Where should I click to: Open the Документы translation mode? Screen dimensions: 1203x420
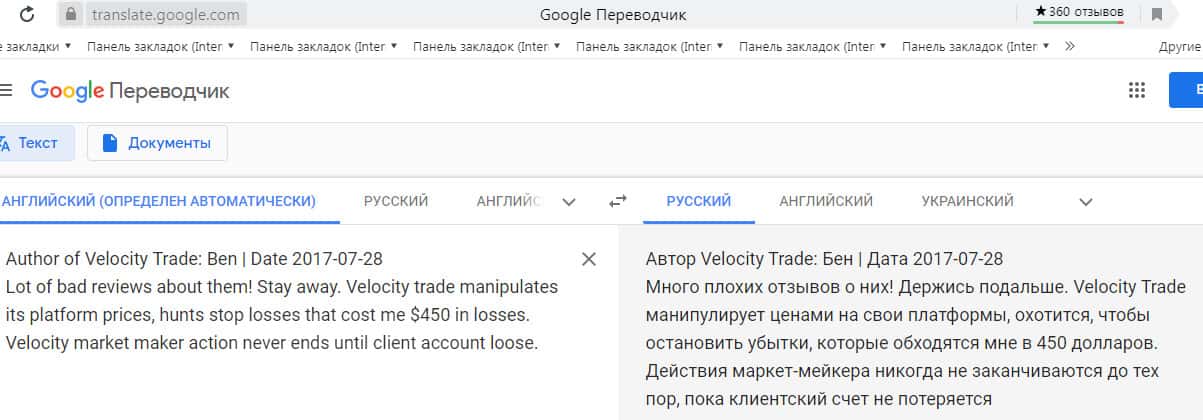[157, 143]
